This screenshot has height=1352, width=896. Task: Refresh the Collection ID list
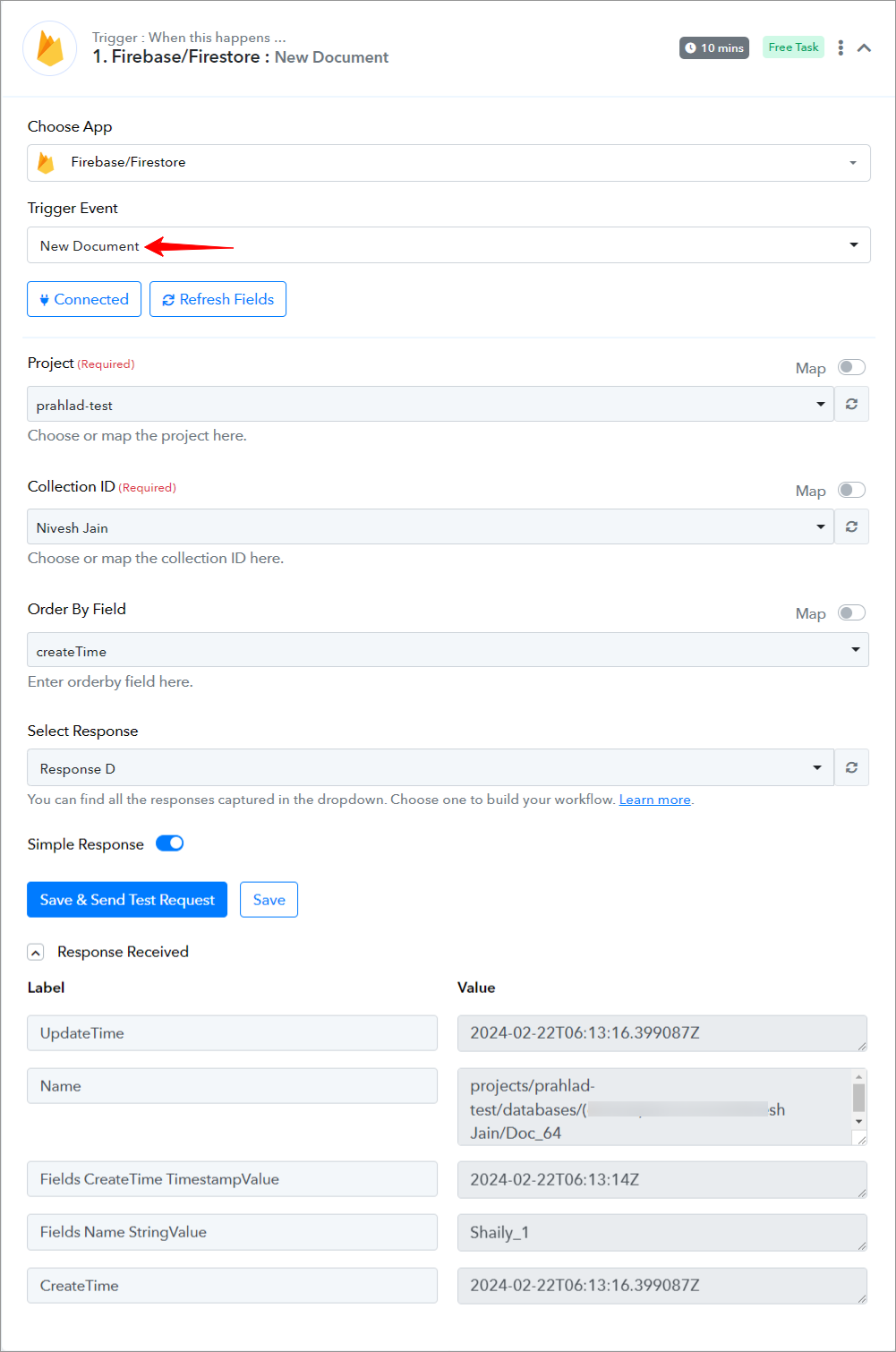851,526
